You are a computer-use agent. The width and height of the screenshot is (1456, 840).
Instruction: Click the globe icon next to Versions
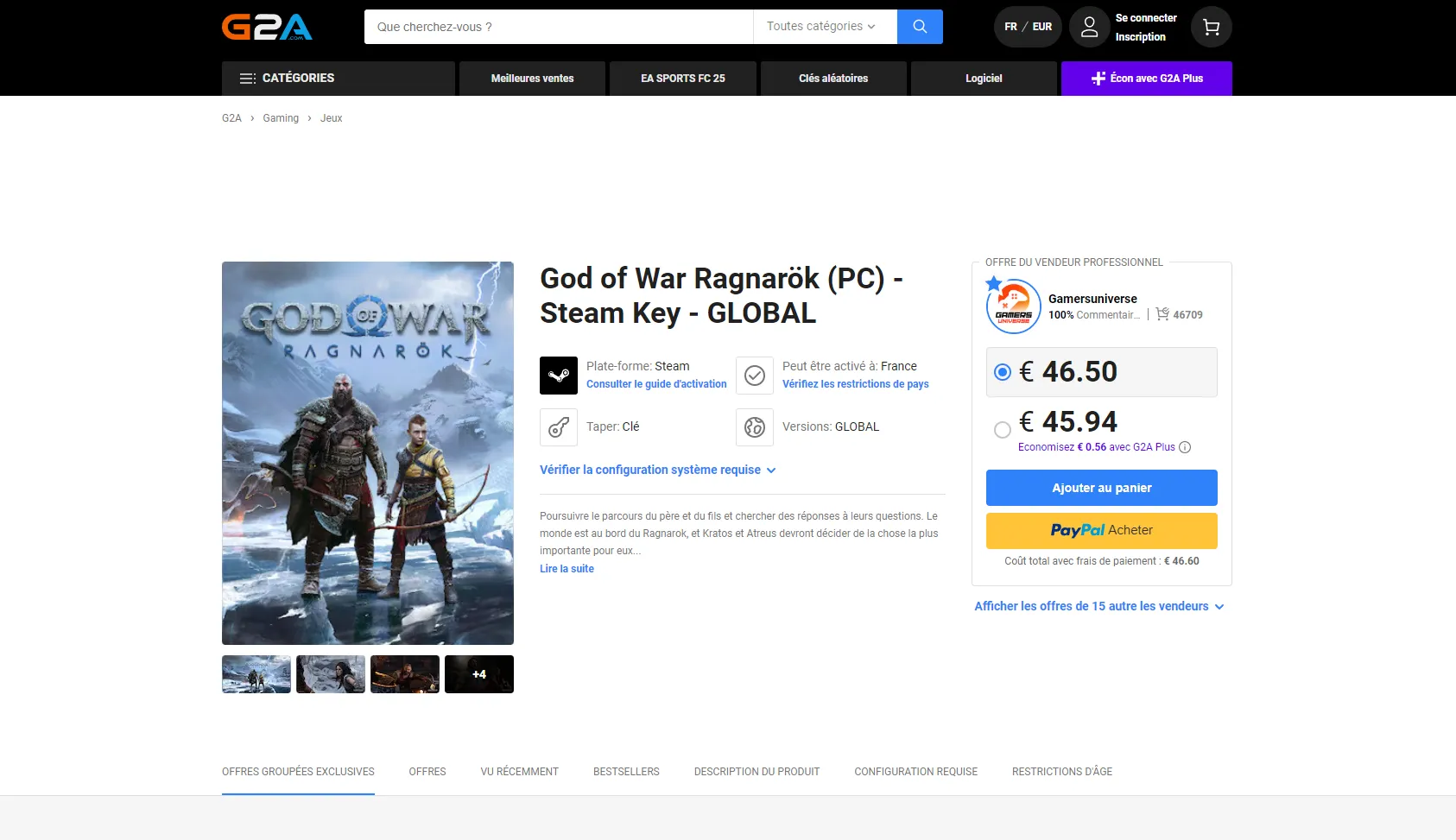tap(755, 427)
